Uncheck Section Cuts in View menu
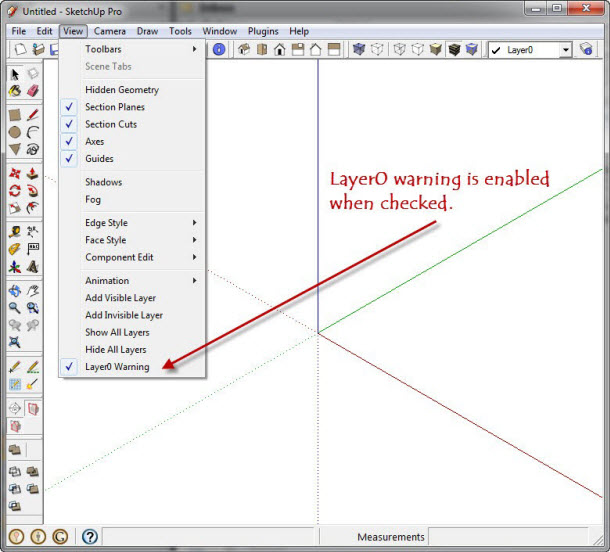Image resolution: width=610 pixels, height=552 pixels. click(132, 124)
